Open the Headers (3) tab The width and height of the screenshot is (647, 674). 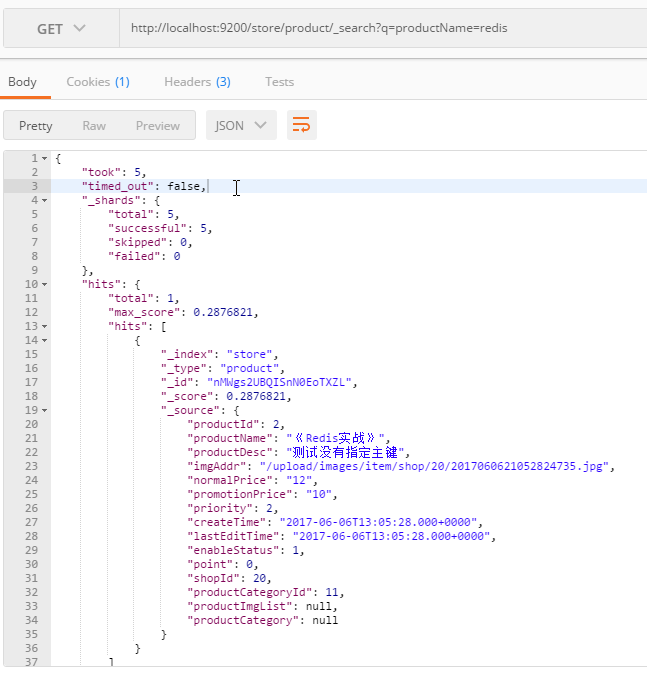197,82
